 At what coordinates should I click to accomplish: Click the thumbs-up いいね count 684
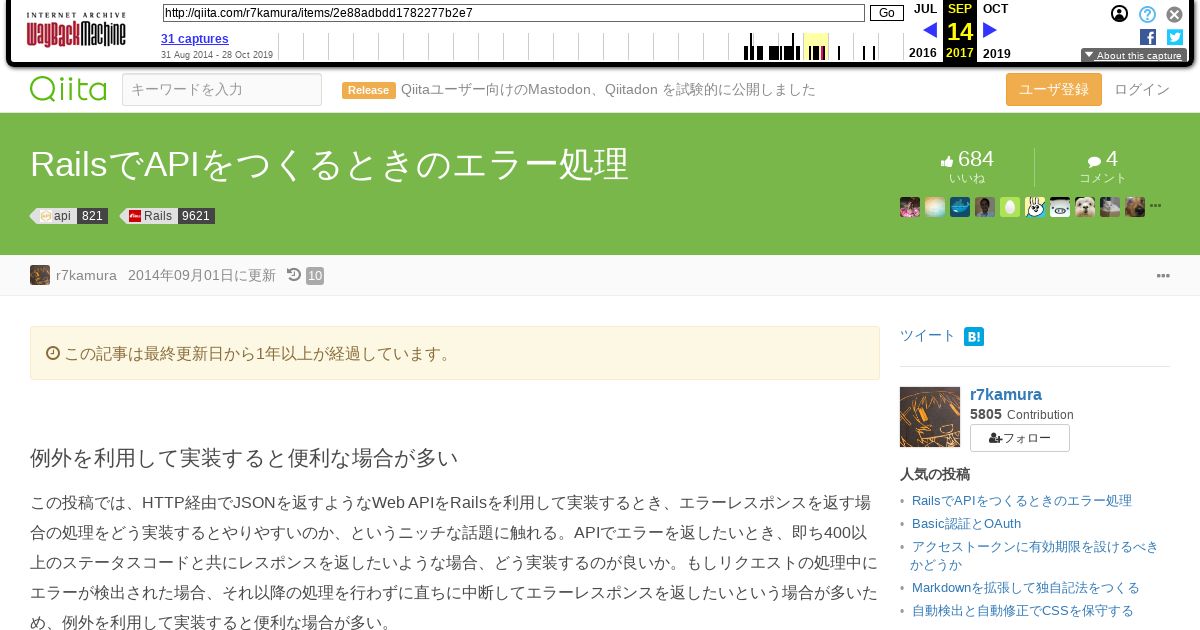click(967, 159)
